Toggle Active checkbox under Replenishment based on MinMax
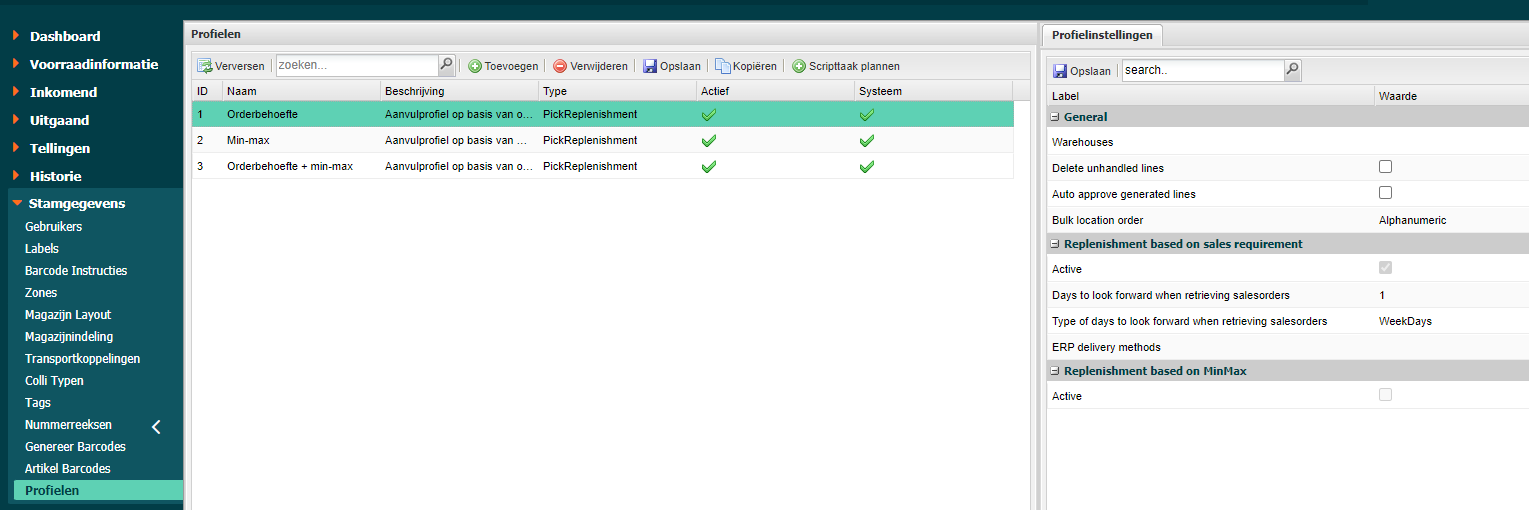Viewport: 1529px width, 510px height. point(1385,395)
